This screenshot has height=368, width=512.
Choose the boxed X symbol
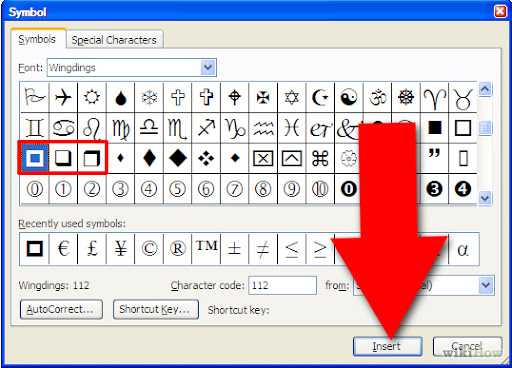(263, 158)
